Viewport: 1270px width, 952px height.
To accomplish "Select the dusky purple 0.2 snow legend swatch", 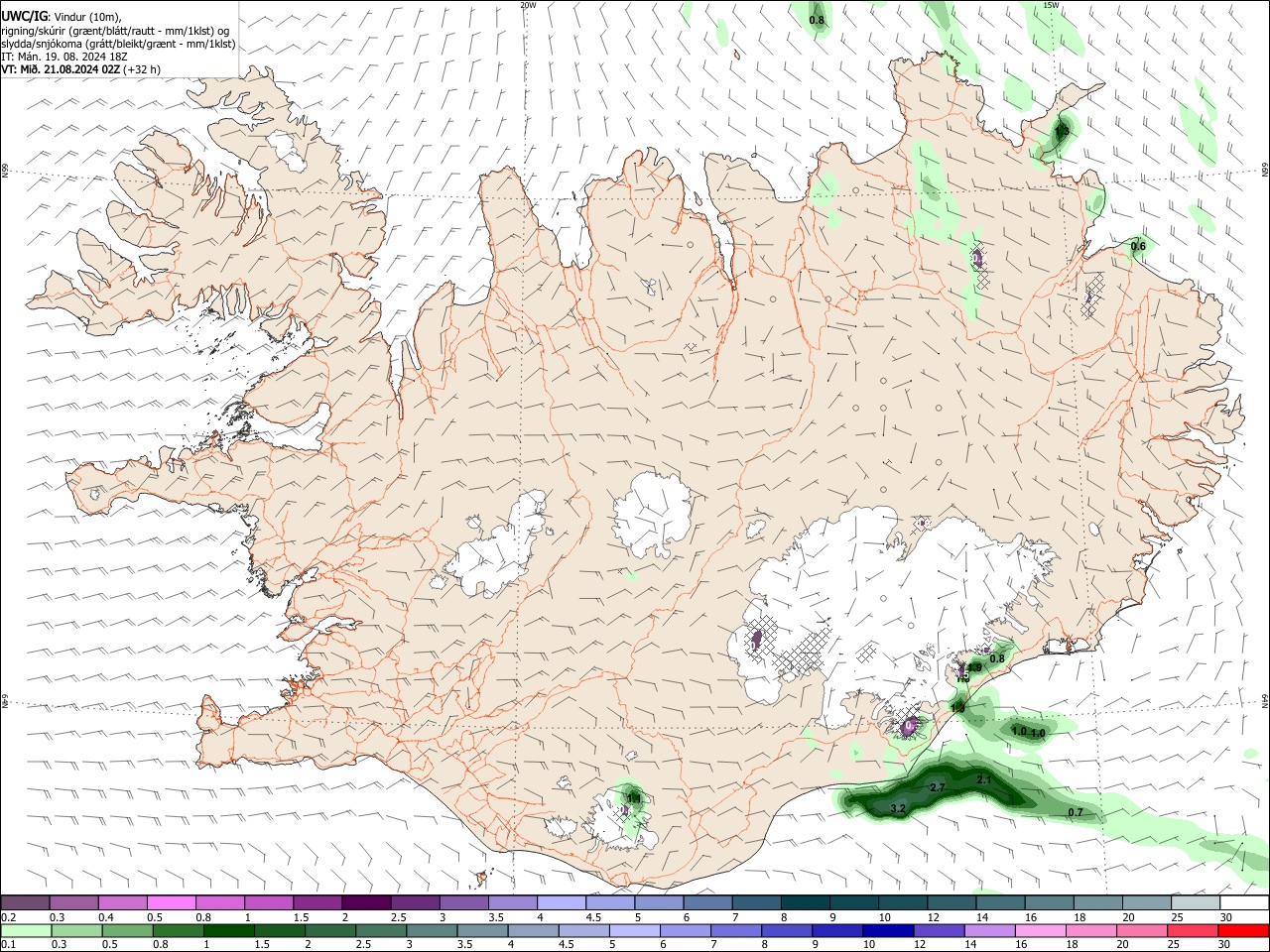I will (x=25, y=903).
